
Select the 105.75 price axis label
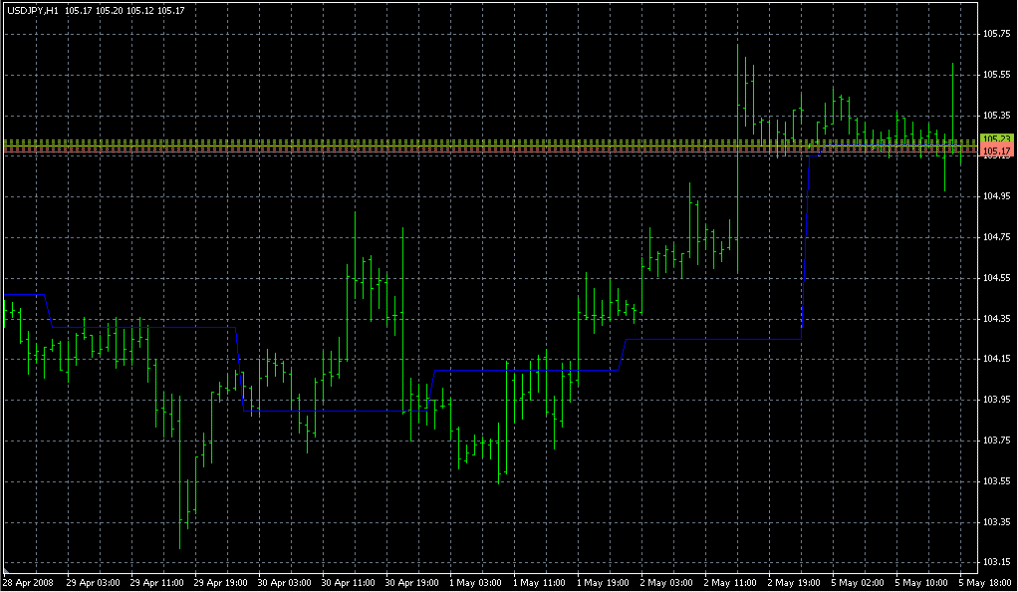tap(996, 34)
